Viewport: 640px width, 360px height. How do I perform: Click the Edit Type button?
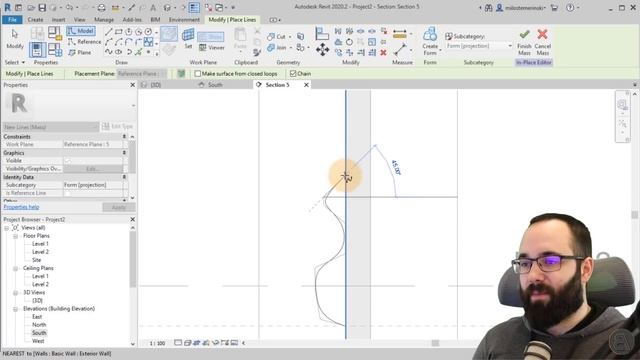(x=117, y=127)
